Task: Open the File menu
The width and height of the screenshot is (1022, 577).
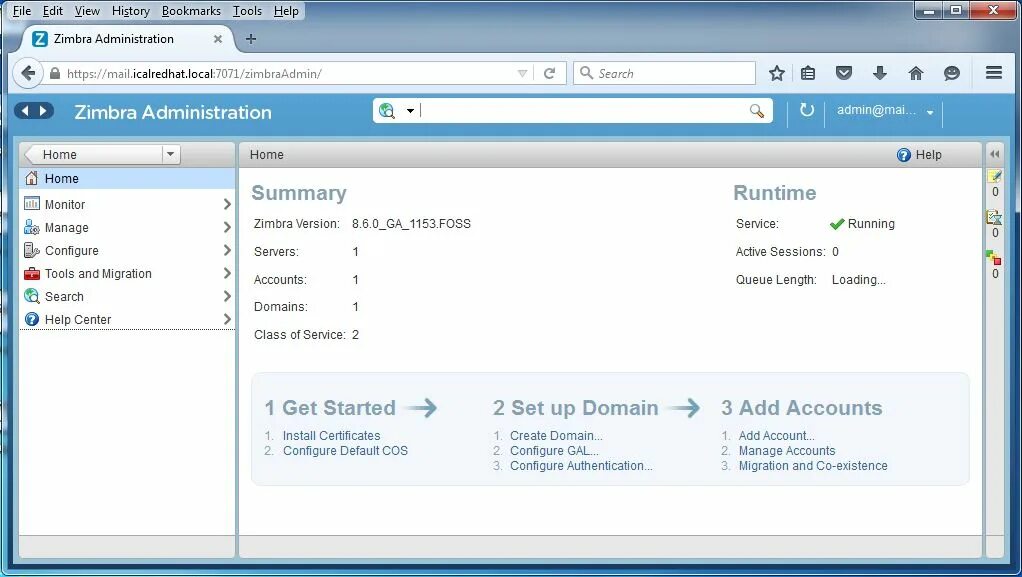Action: pos(22,10)
